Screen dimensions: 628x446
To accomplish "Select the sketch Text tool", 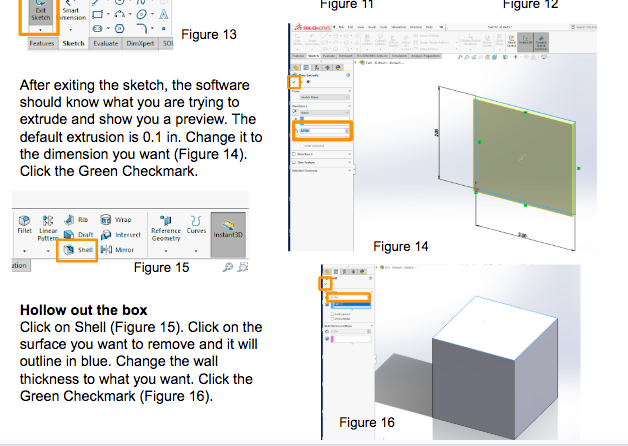I will click(163, 15).
